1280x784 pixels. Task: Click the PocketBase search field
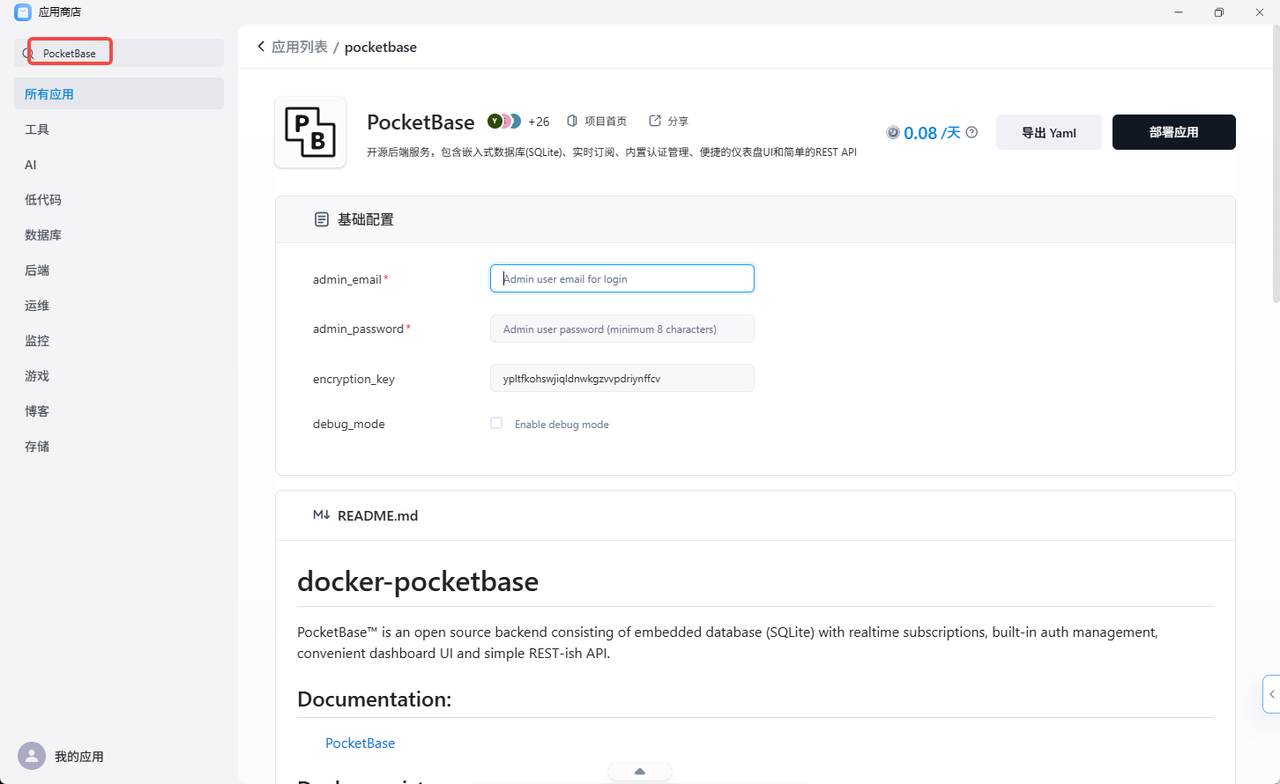pyautogui.click(x=119, y=53)
